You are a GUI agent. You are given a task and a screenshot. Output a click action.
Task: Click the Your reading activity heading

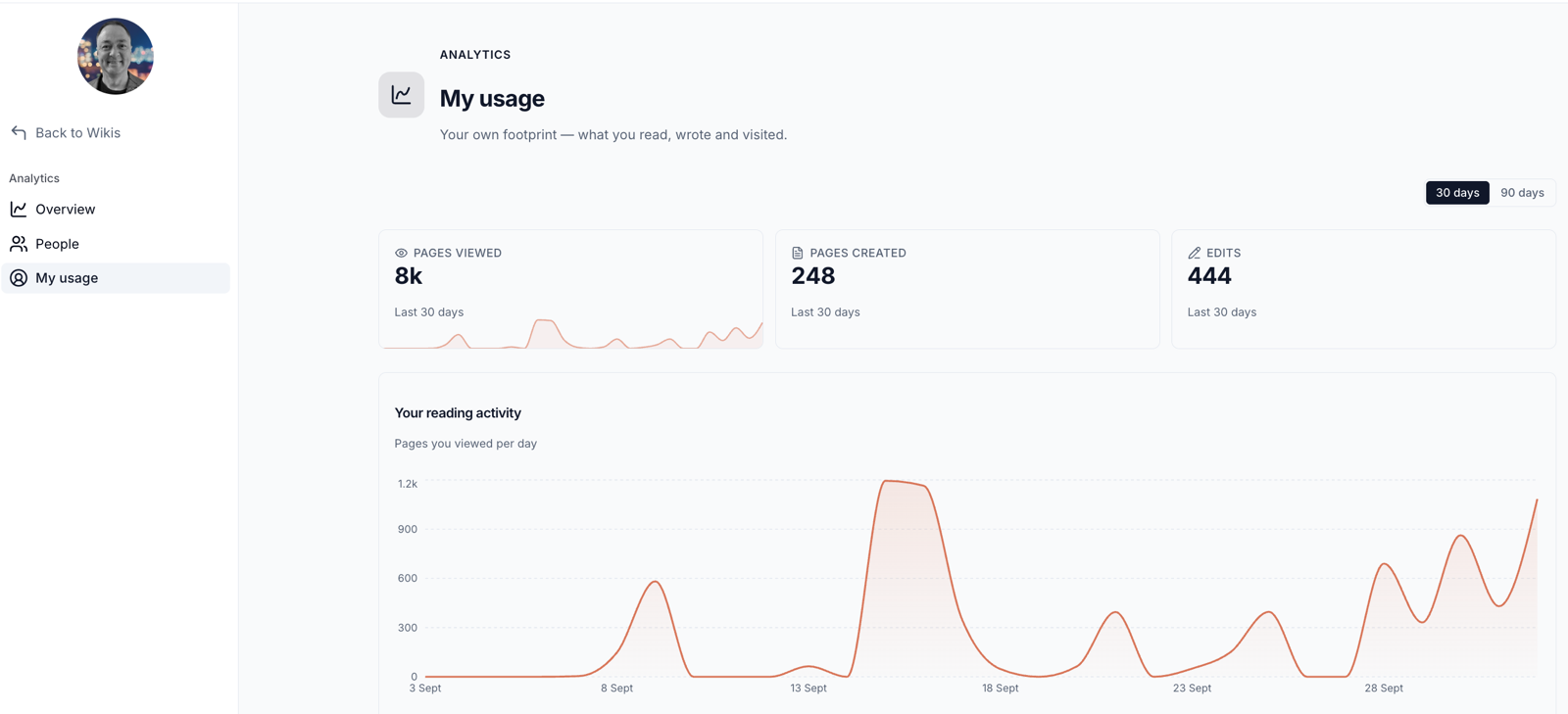pyautogui.click(x=458, y=413)
